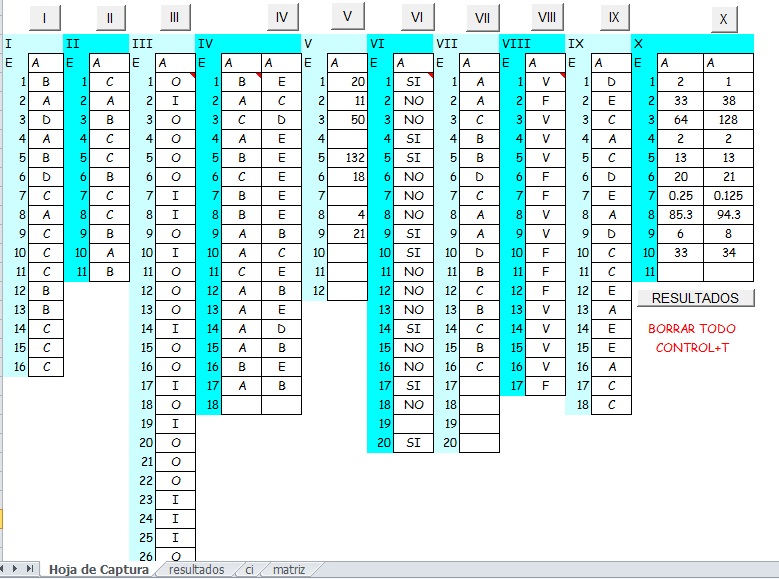Select section X cell with 64
Viewport: 779px width, 579px height.
pos(681,120)
